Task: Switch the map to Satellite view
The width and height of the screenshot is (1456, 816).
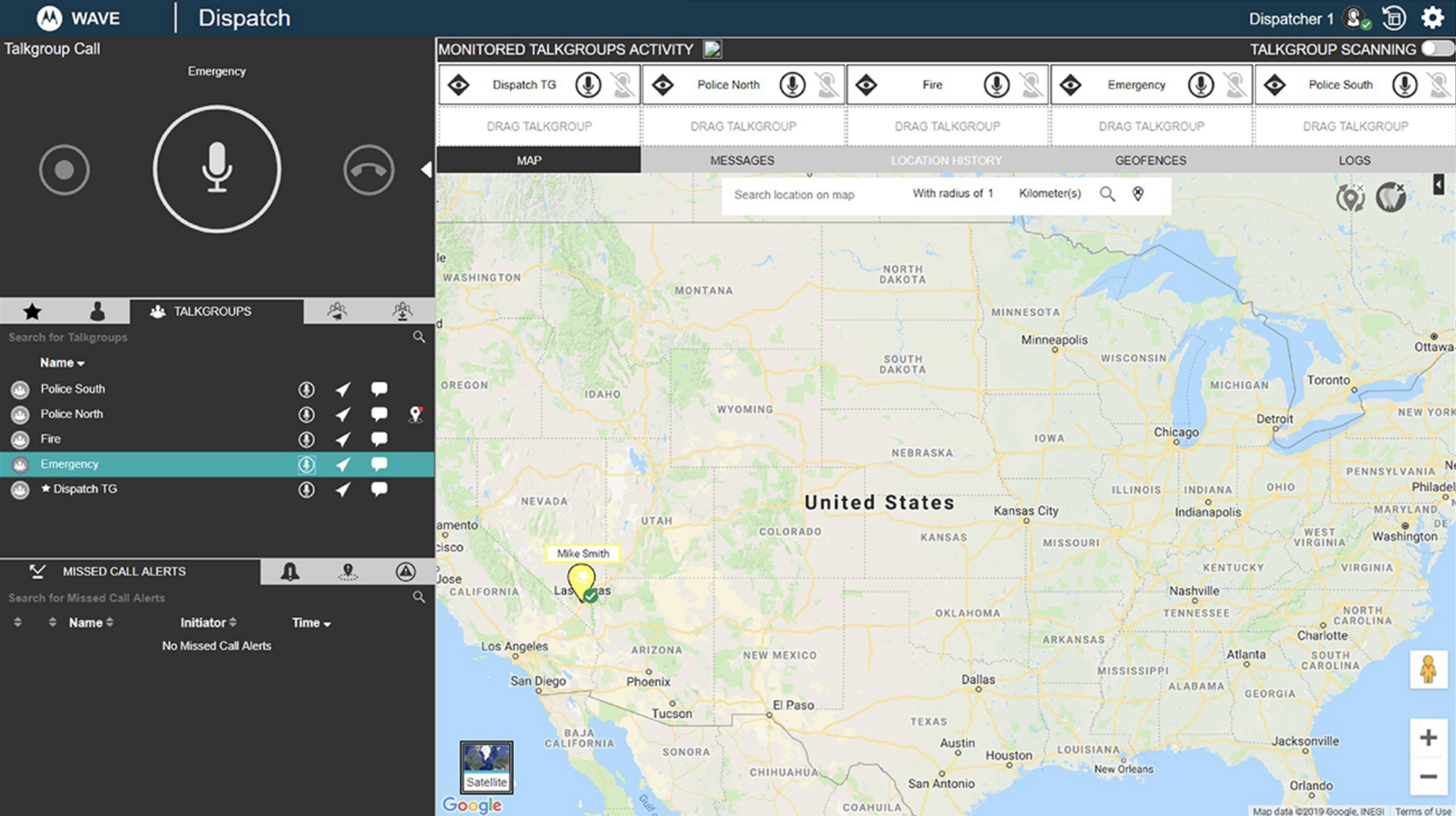Action: coord(486,766)
